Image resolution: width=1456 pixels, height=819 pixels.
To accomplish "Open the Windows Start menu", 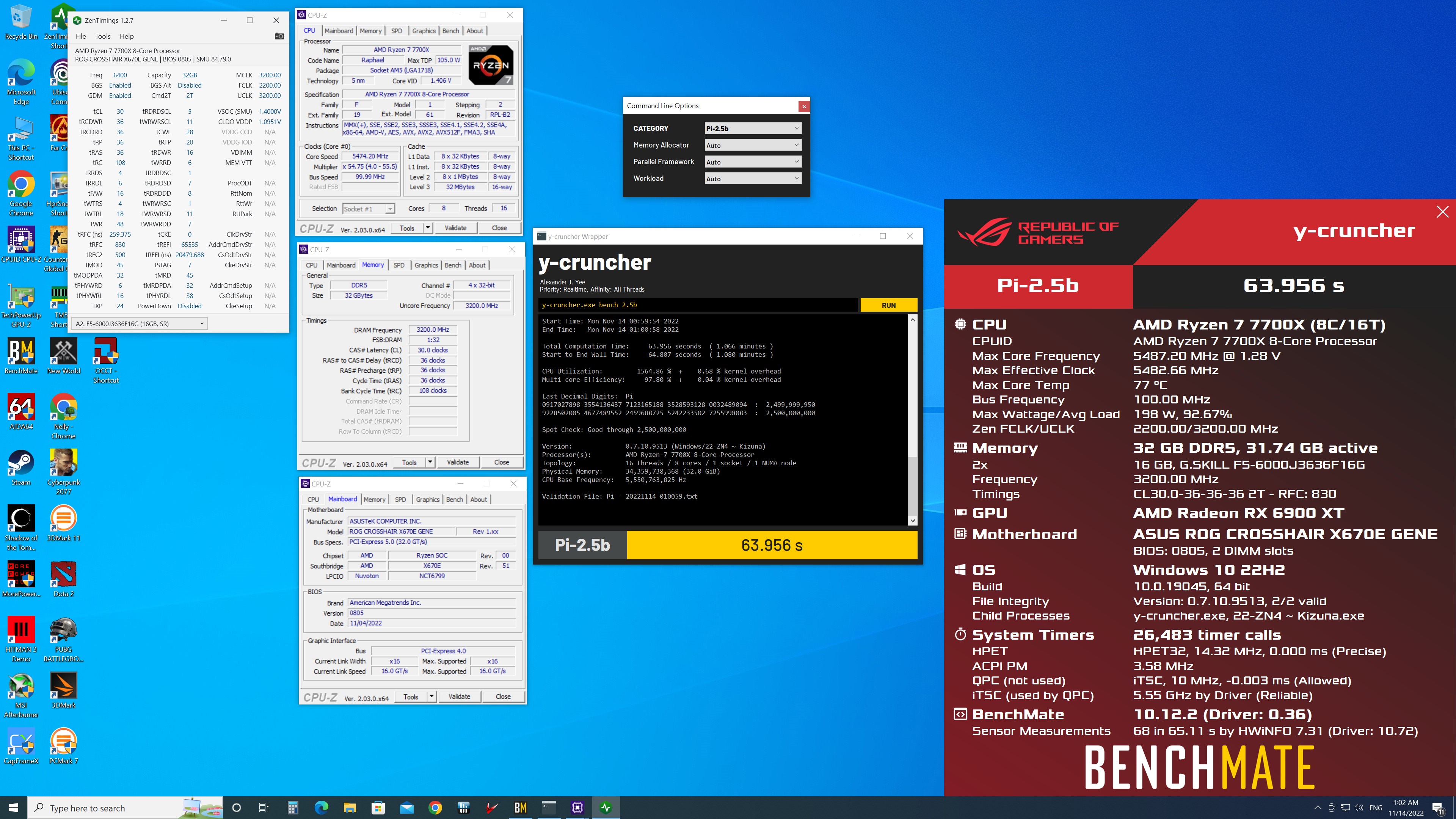I will [14, 808].
